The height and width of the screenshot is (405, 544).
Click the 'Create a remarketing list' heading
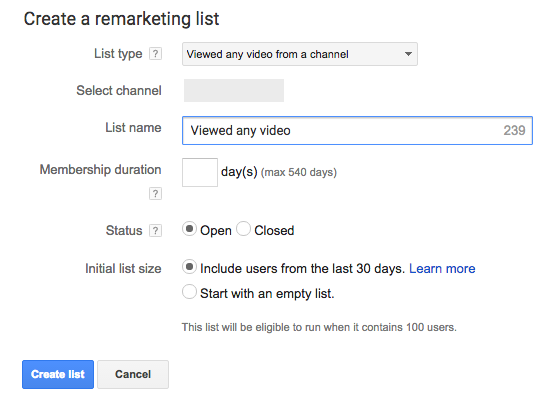pyautogui.click(x=121, y=19)
